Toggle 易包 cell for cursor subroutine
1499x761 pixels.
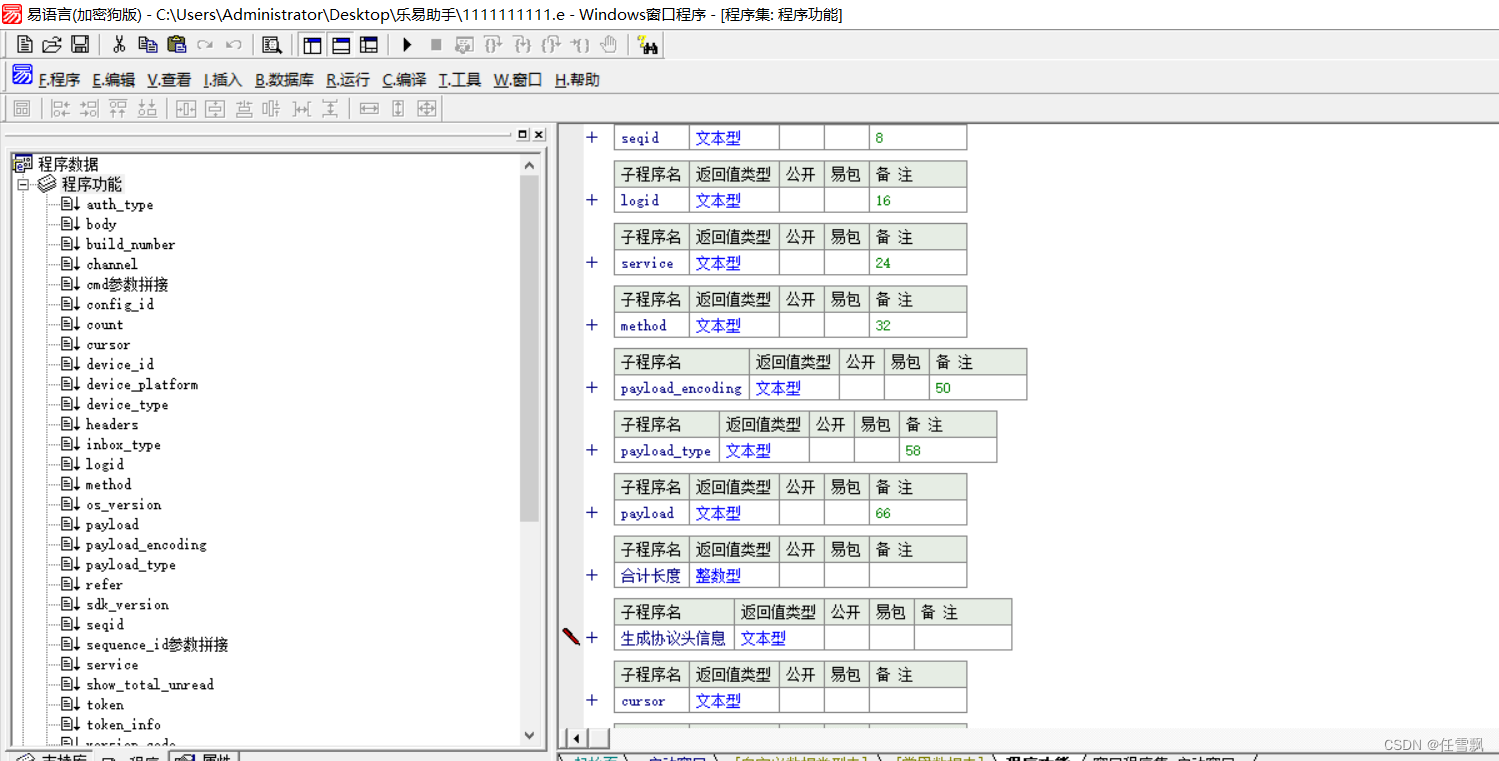click(x=847, y=701)
